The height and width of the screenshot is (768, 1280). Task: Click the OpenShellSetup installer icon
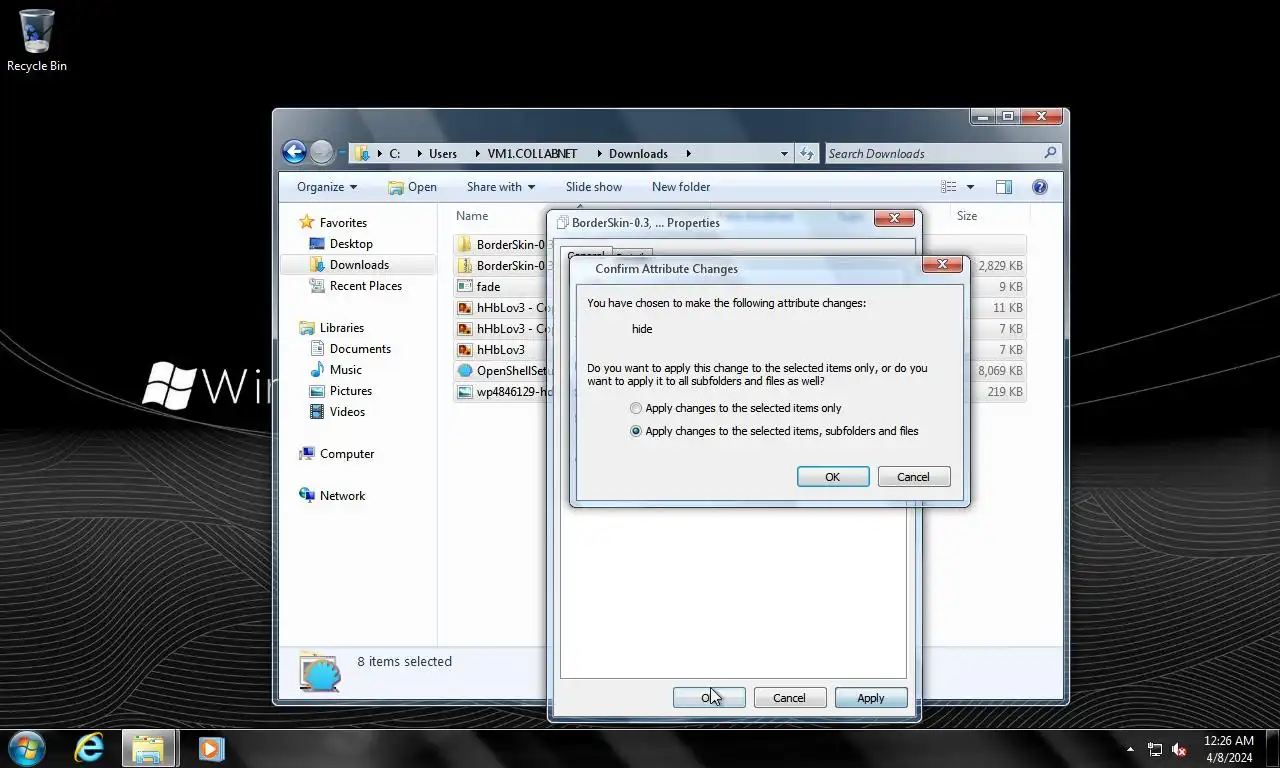click(x=464, y=370)
